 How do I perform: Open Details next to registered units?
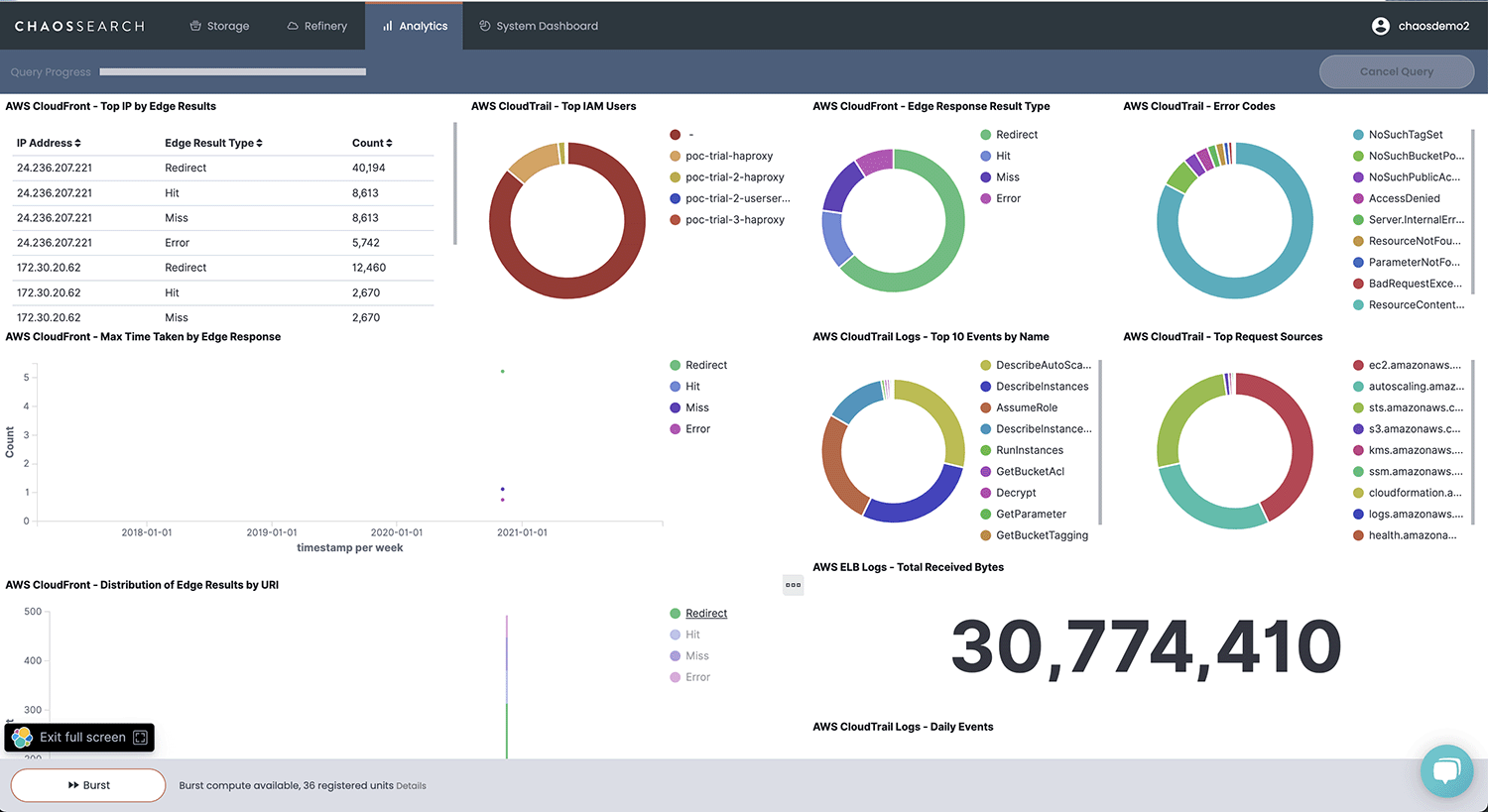[x=412, y=785]
